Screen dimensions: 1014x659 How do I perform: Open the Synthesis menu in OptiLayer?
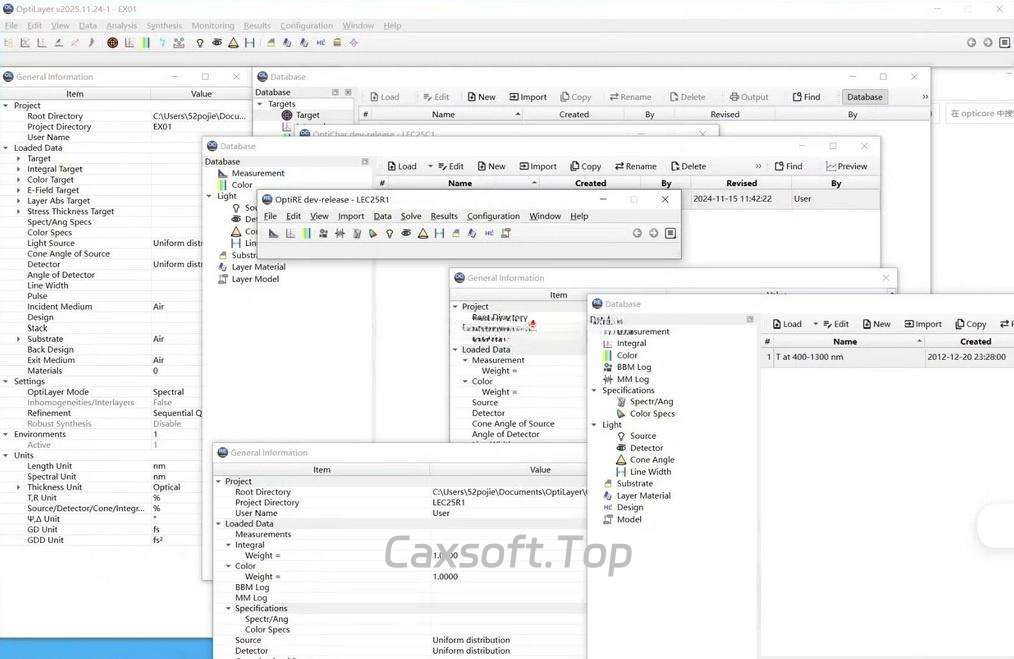pyautogui.click(x=164, y=26)
